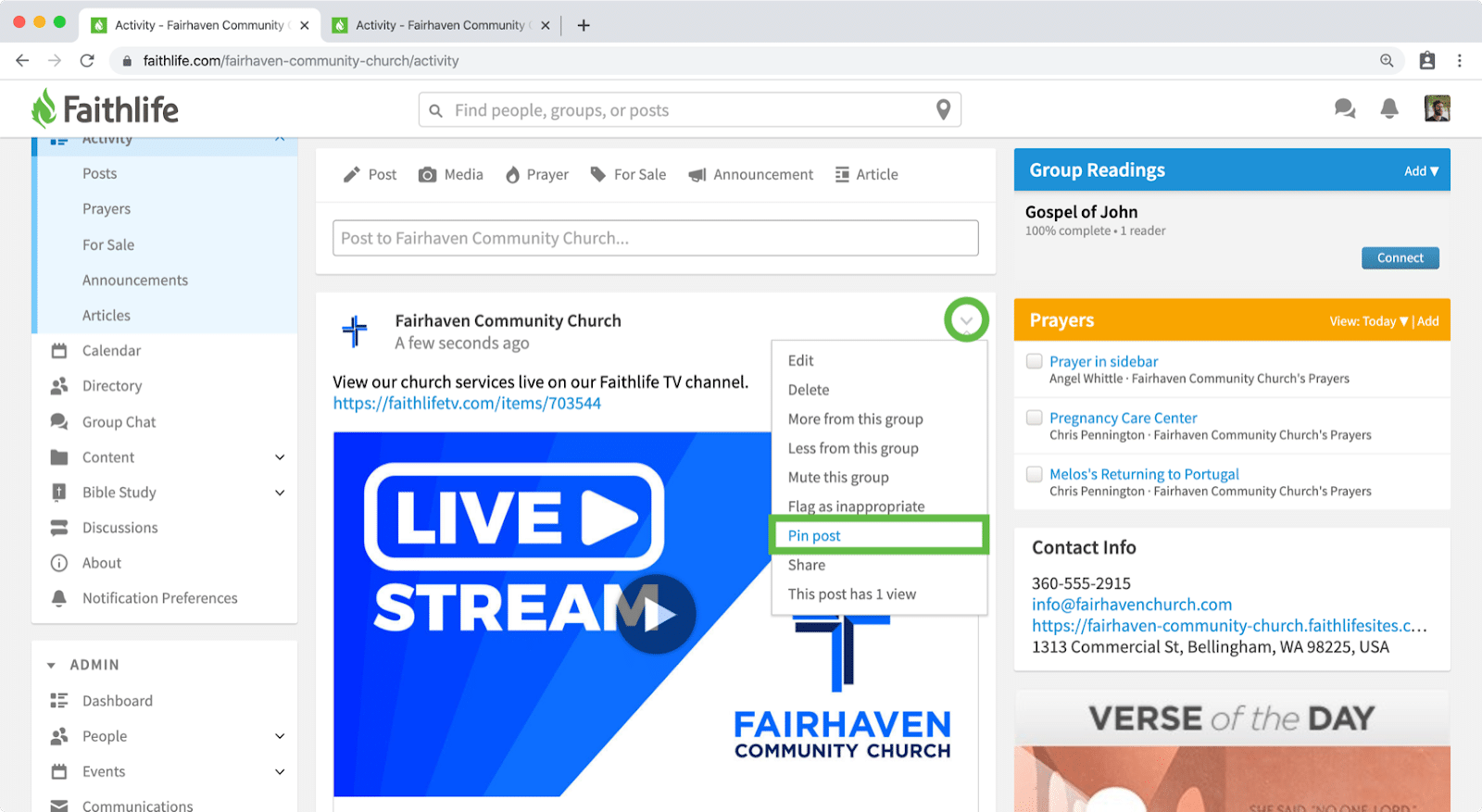Image resolution: width=1482 pixels, height=812 pixels.
Task: Click the magnifier icon in search field
Action: [x=436, y=110]
